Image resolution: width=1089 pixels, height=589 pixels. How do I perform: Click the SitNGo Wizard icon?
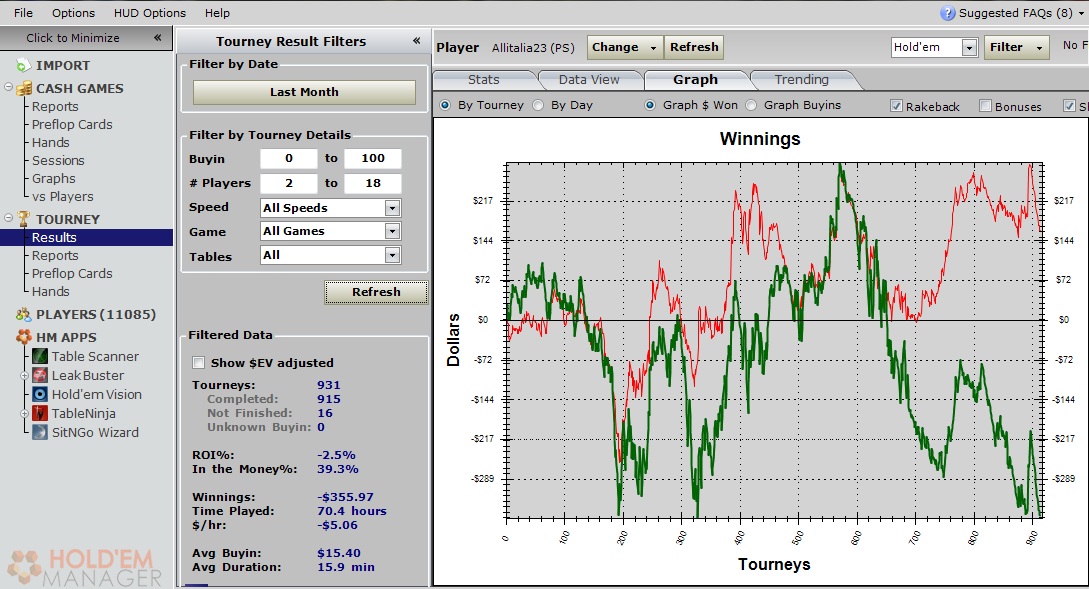click(39, 433)
